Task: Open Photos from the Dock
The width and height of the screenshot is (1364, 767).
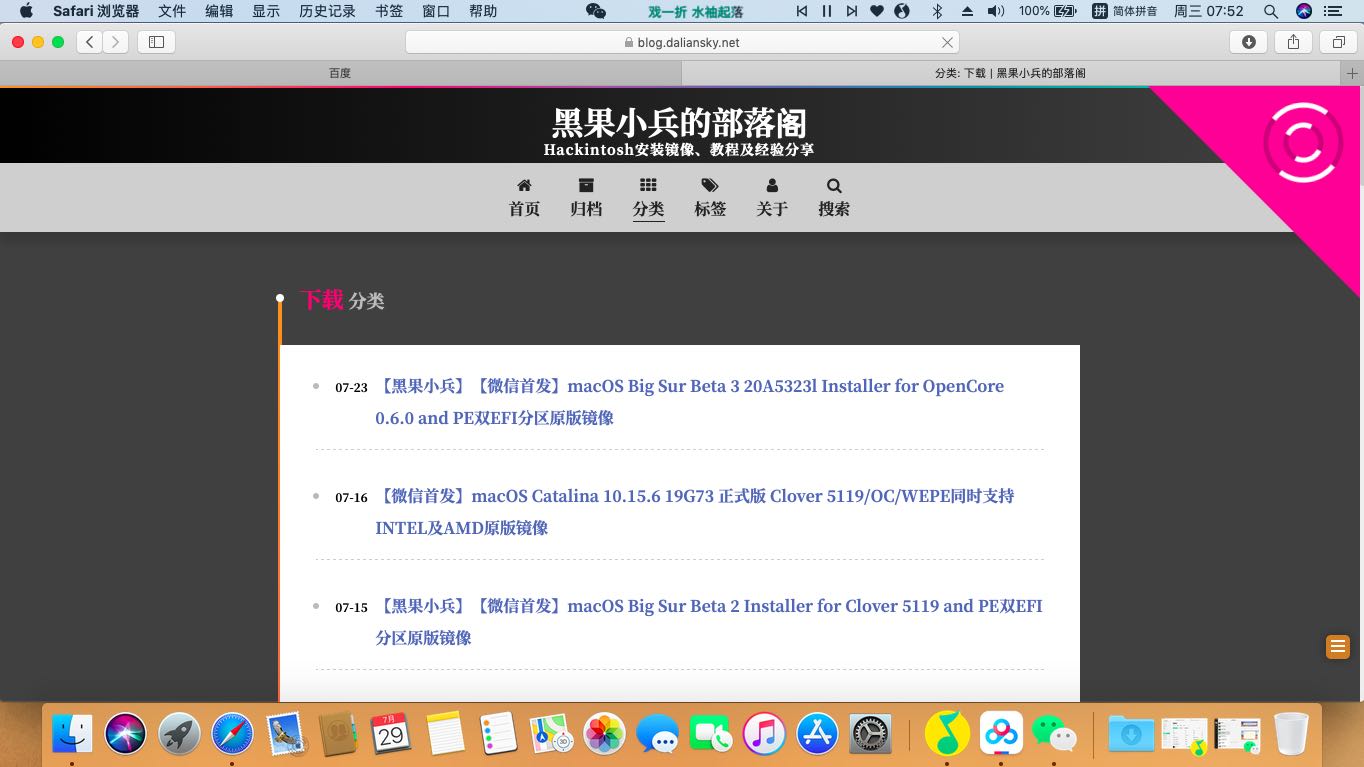Action: (605, 734)
